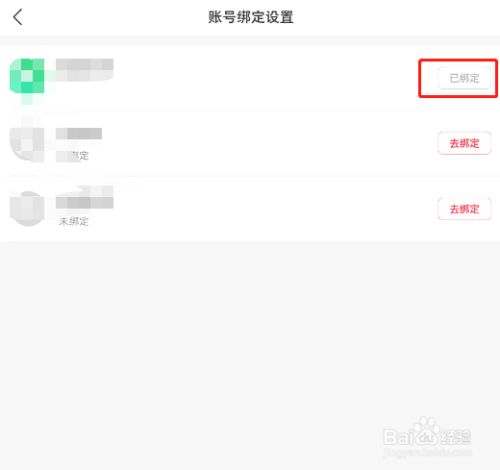Tap empty middle area of second account row

(x=263, y=143)
